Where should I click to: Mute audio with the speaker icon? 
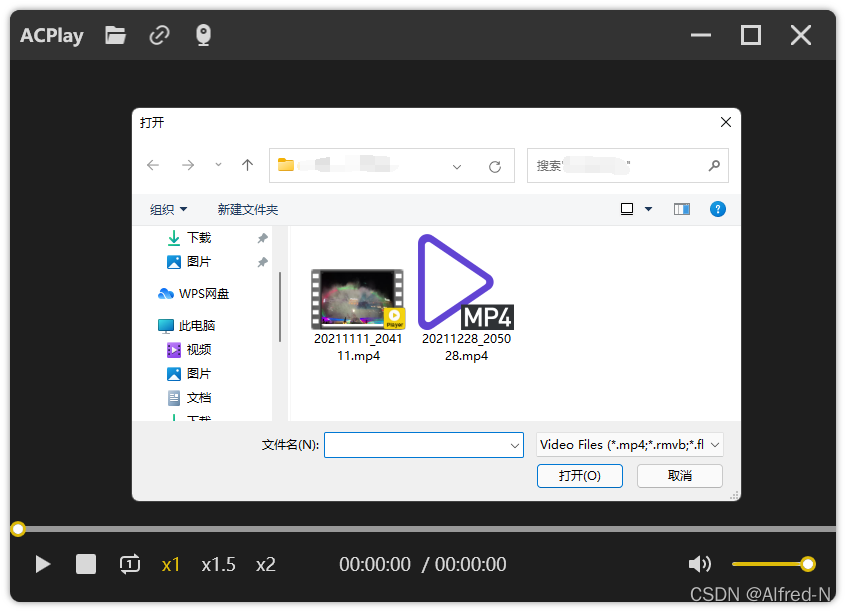pyautogui.click(x=700, y=564)
